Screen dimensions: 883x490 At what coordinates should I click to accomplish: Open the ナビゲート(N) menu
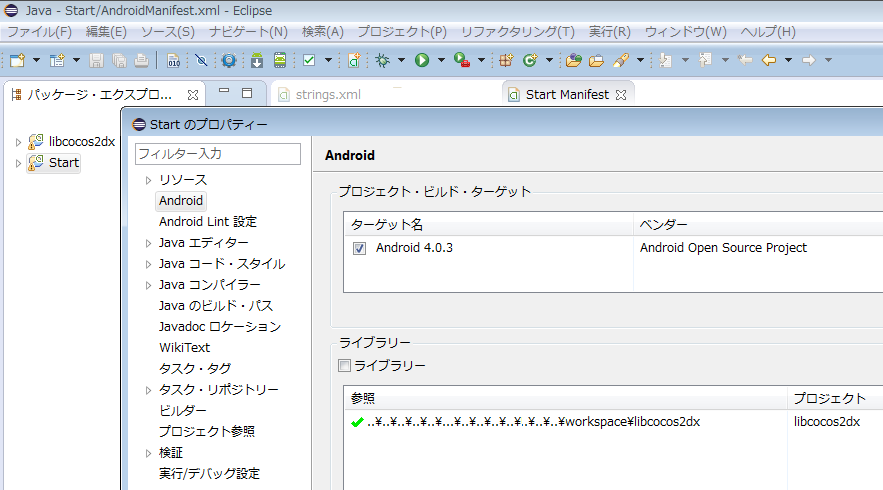248,32
